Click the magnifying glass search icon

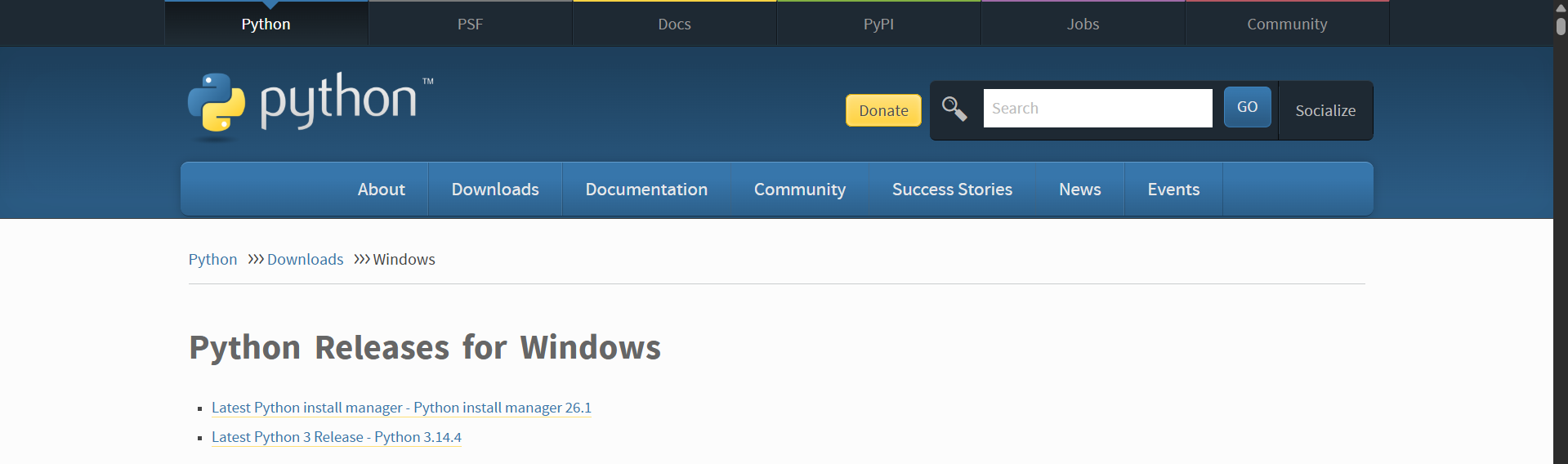[x=954, y=109]
